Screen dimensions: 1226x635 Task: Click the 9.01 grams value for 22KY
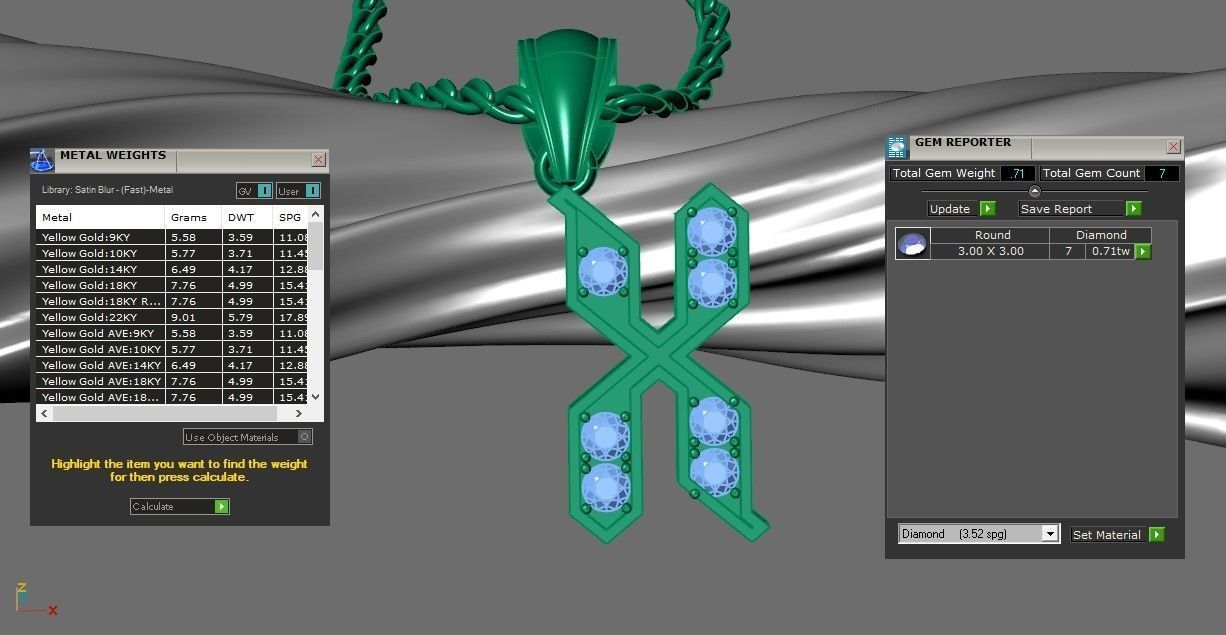click(x=183, y=317)
